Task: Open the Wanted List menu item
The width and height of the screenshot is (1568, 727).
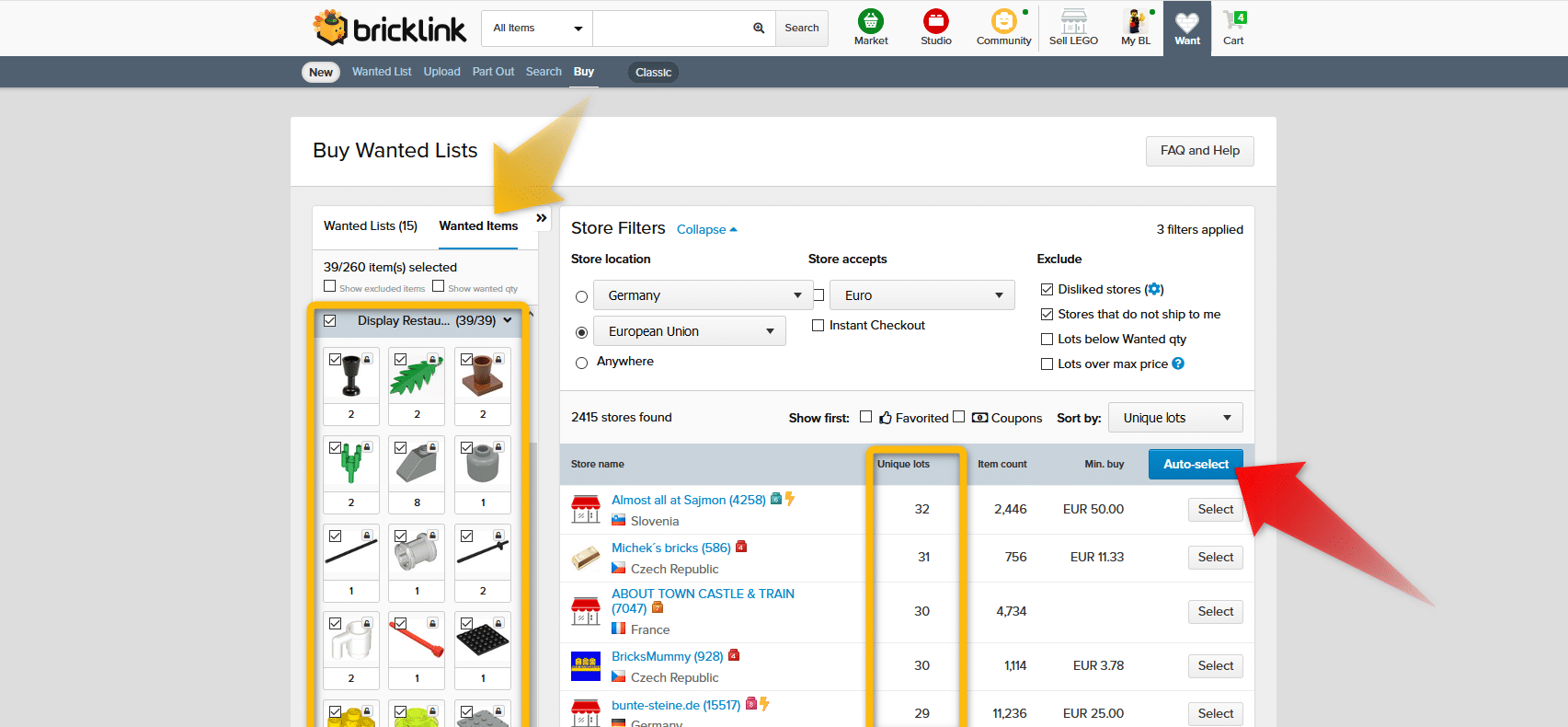Action: [382, 72]
